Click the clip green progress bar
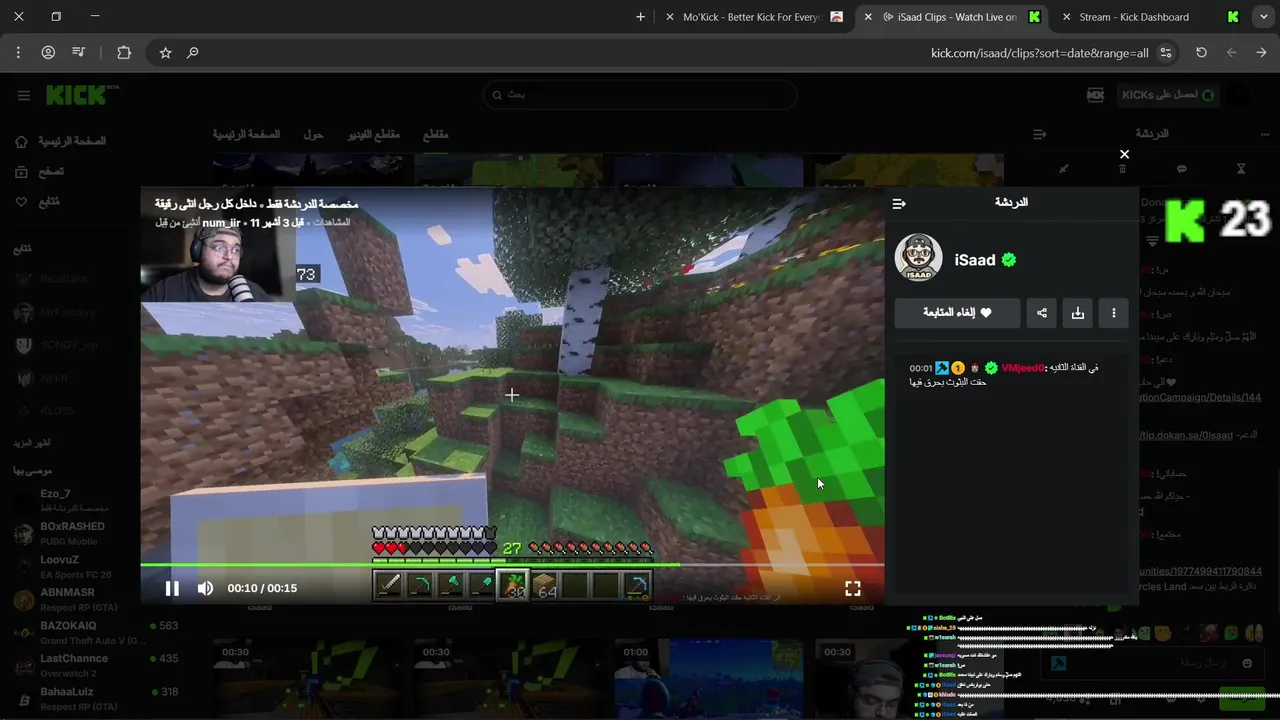The width and height of the screenshot is (1280, 720). (512, 565)
